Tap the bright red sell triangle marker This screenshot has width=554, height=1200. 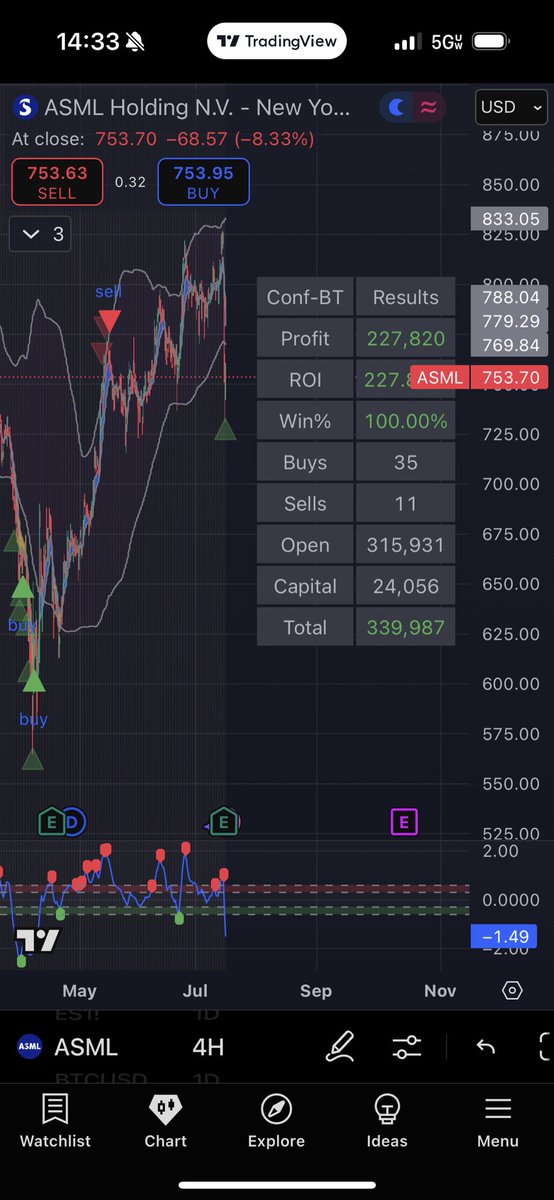point(109,322)
